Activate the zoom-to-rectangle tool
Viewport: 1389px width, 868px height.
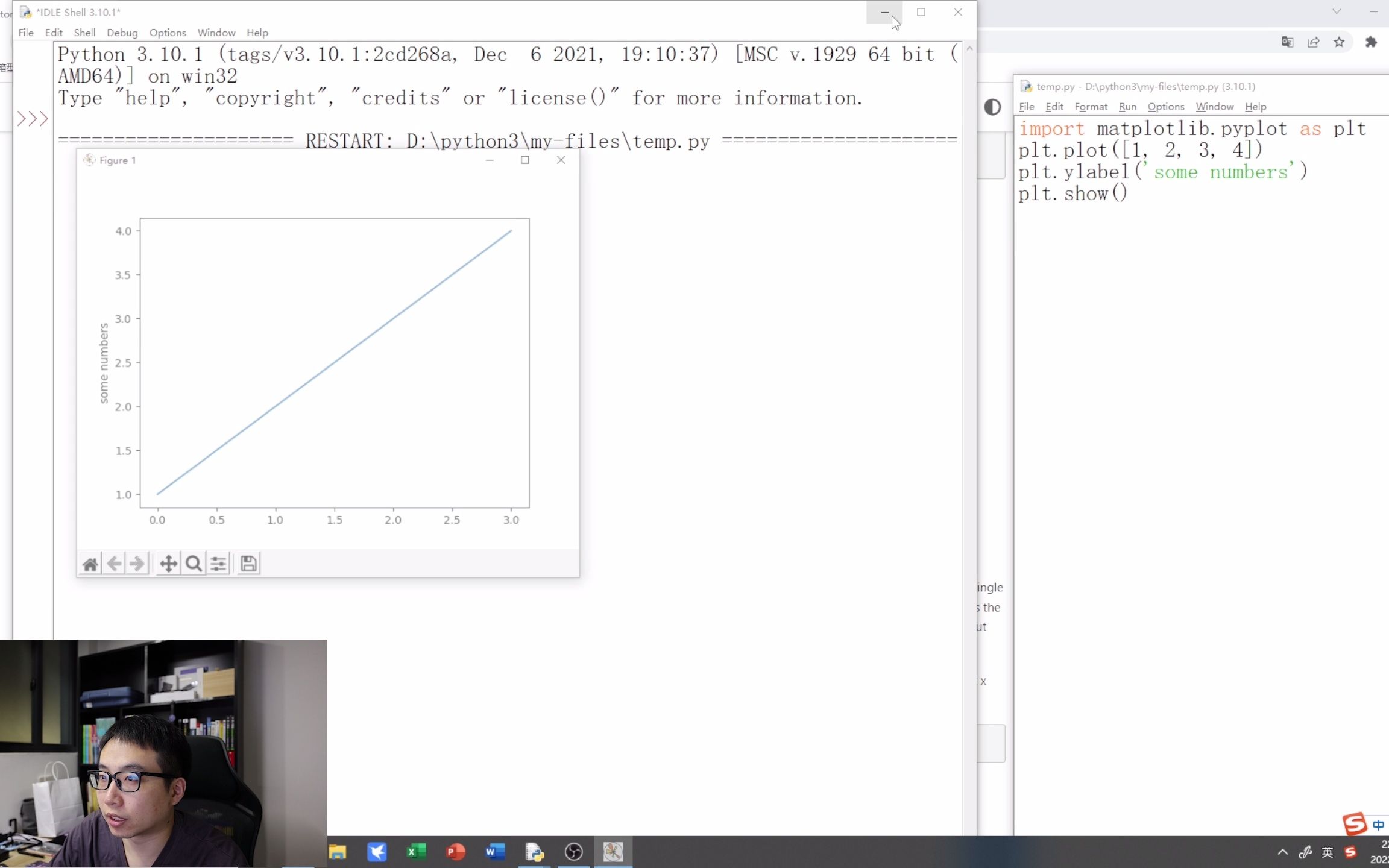[x=193, y=563]
